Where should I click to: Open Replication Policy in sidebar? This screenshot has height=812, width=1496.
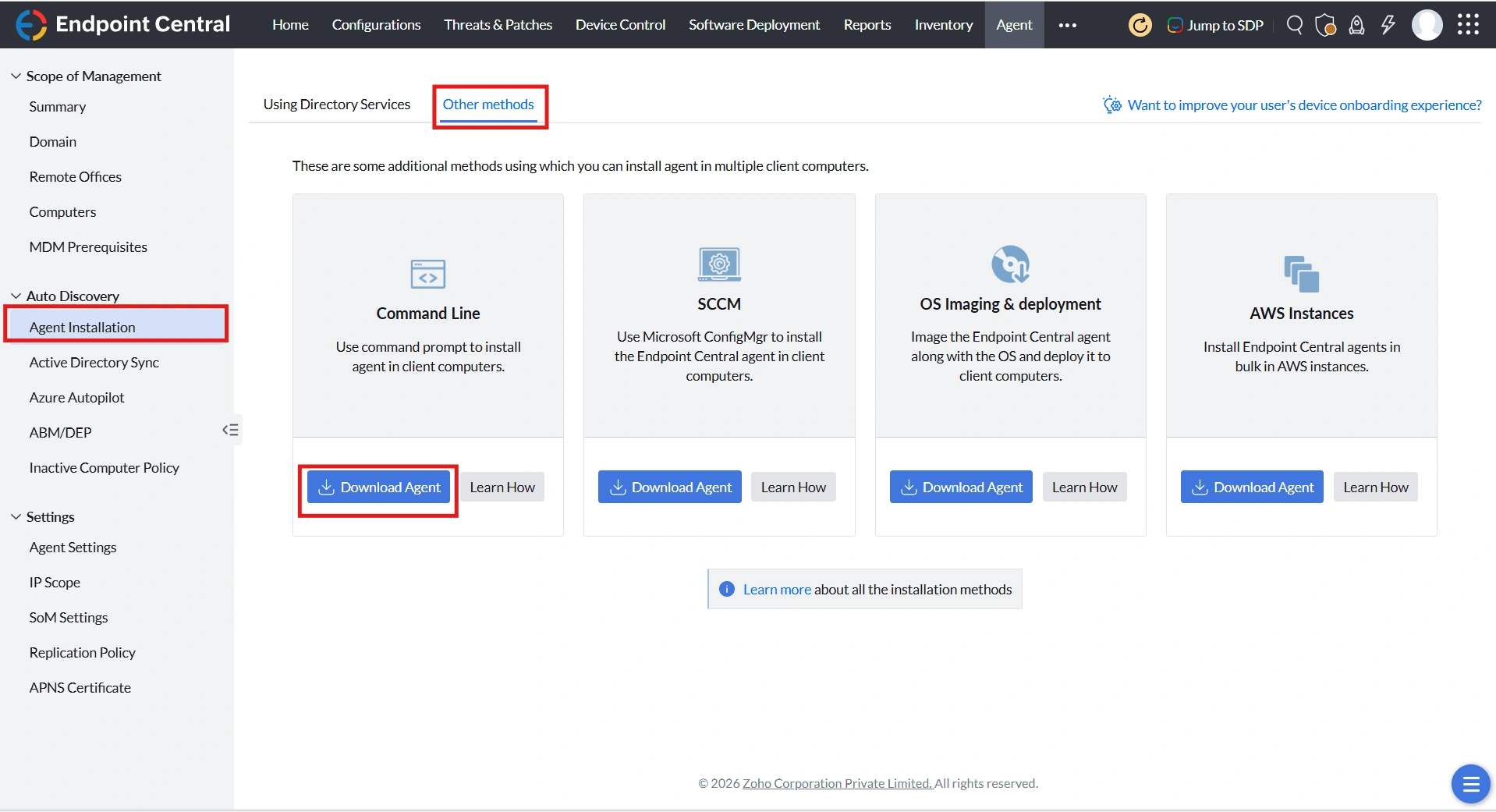click(x=83, y=653)
